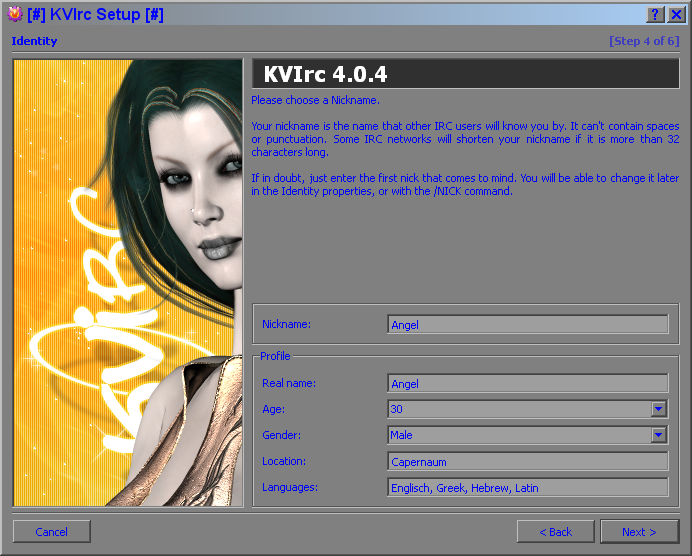
Task: Click the Languages: label
Action: [x=290, y=487]
